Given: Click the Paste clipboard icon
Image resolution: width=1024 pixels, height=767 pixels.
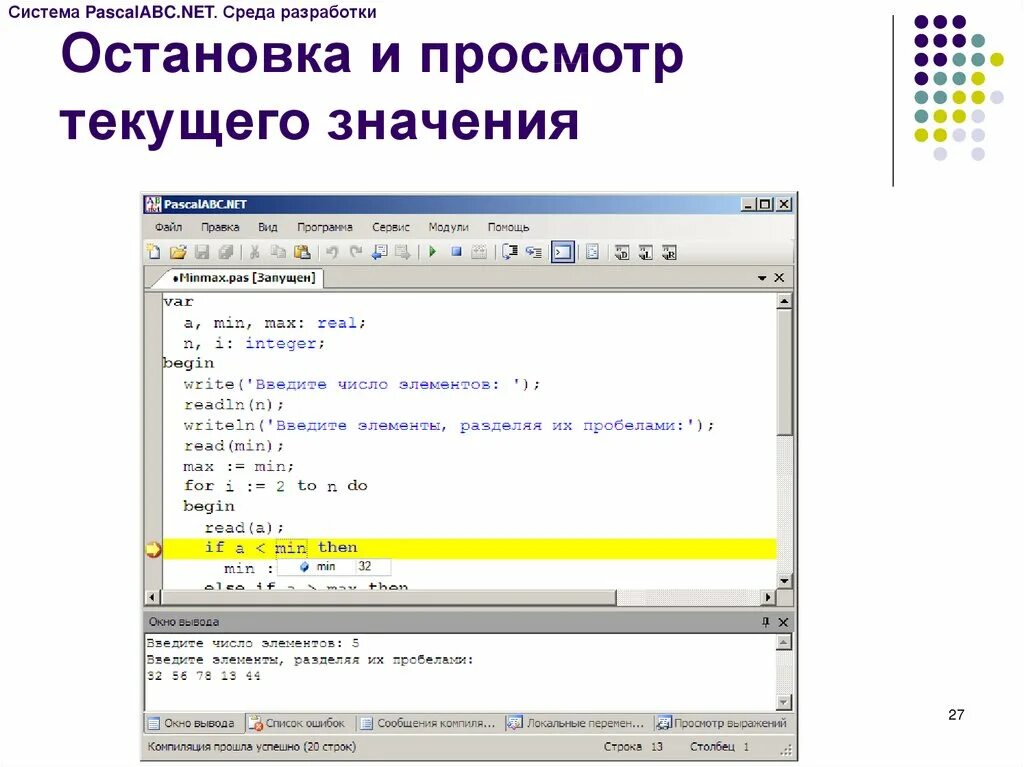Looking at the screenshot, I should click(302, 252).
